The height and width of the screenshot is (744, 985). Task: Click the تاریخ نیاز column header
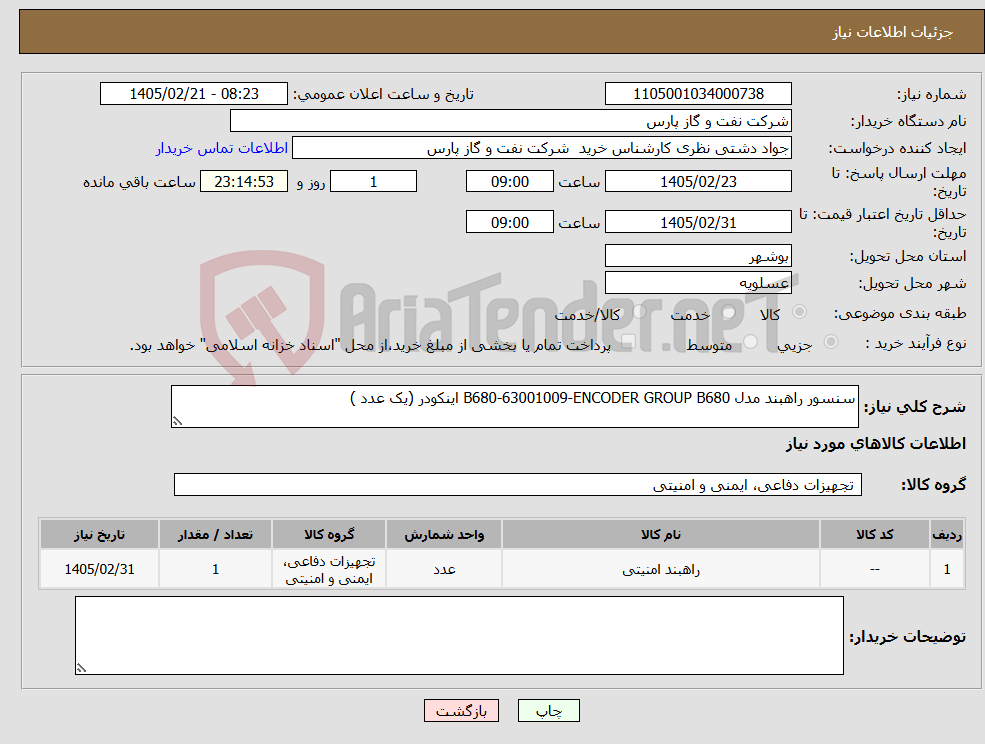(x=99, y=534)
